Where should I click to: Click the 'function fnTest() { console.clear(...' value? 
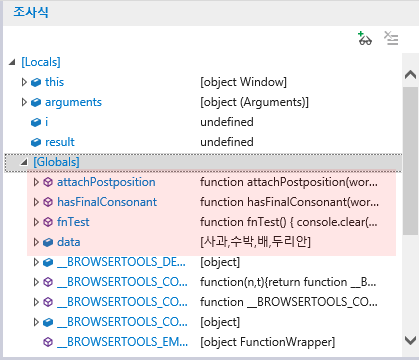[x=289, y=222]
